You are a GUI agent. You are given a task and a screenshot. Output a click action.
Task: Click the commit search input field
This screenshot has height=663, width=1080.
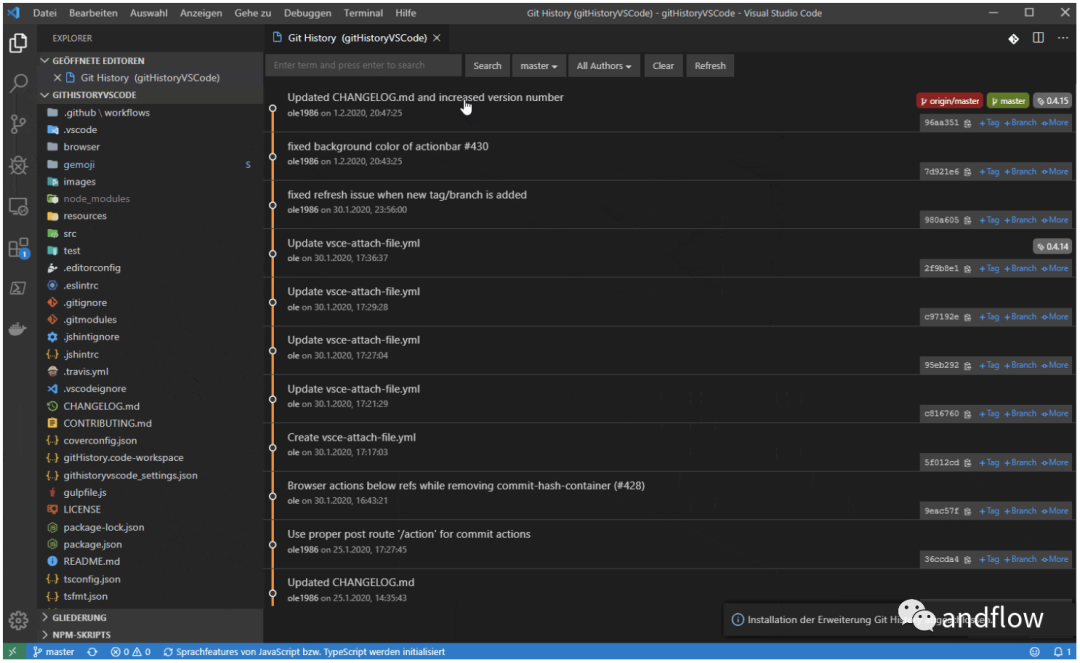364,65
